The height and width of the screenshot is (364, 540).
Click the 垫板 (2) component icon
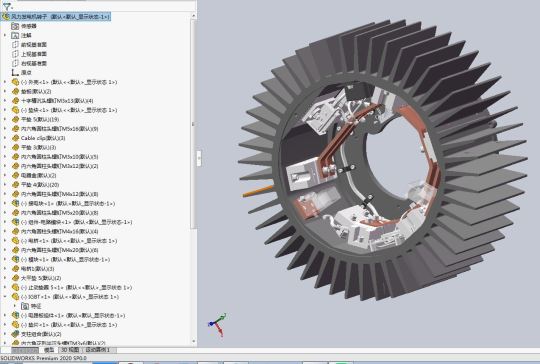coord(15,91)
